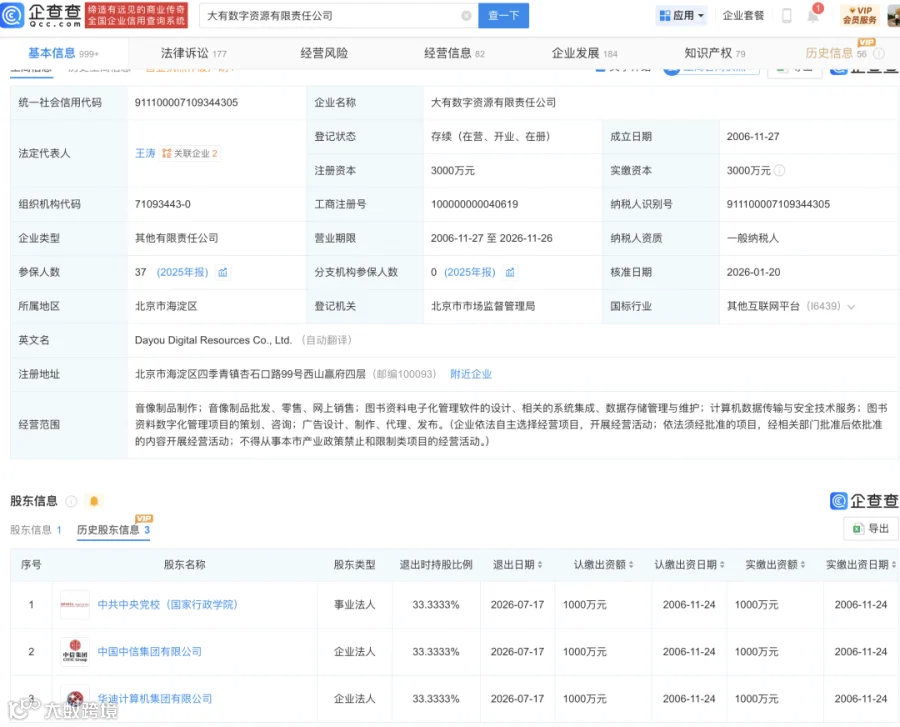
Task: Click the 导出 export button
Action: point(871,528)
